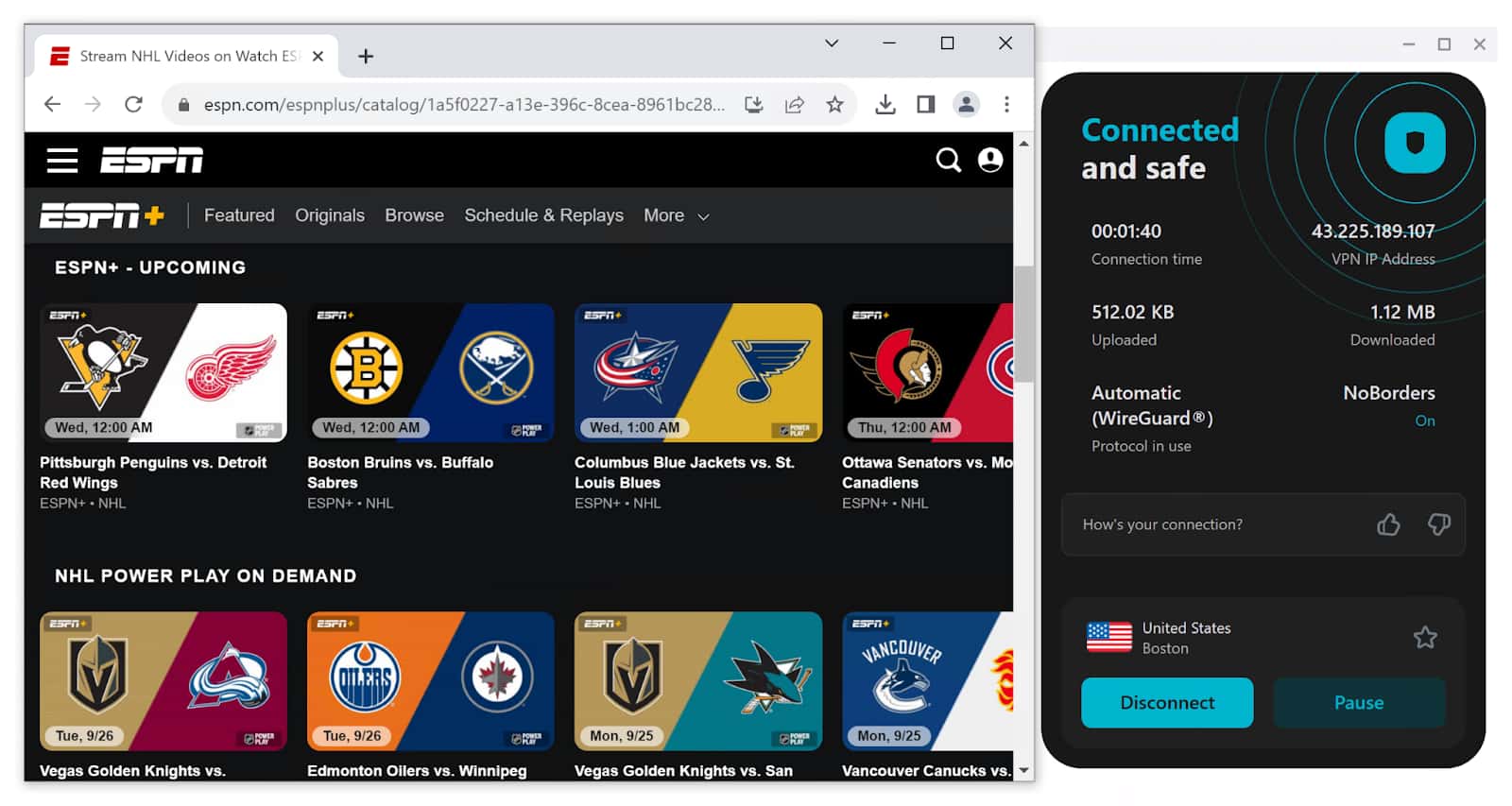The height and width of the screenshot is (806, 1512).
Task: Go back with the browser back arrow
Action: 52,104
